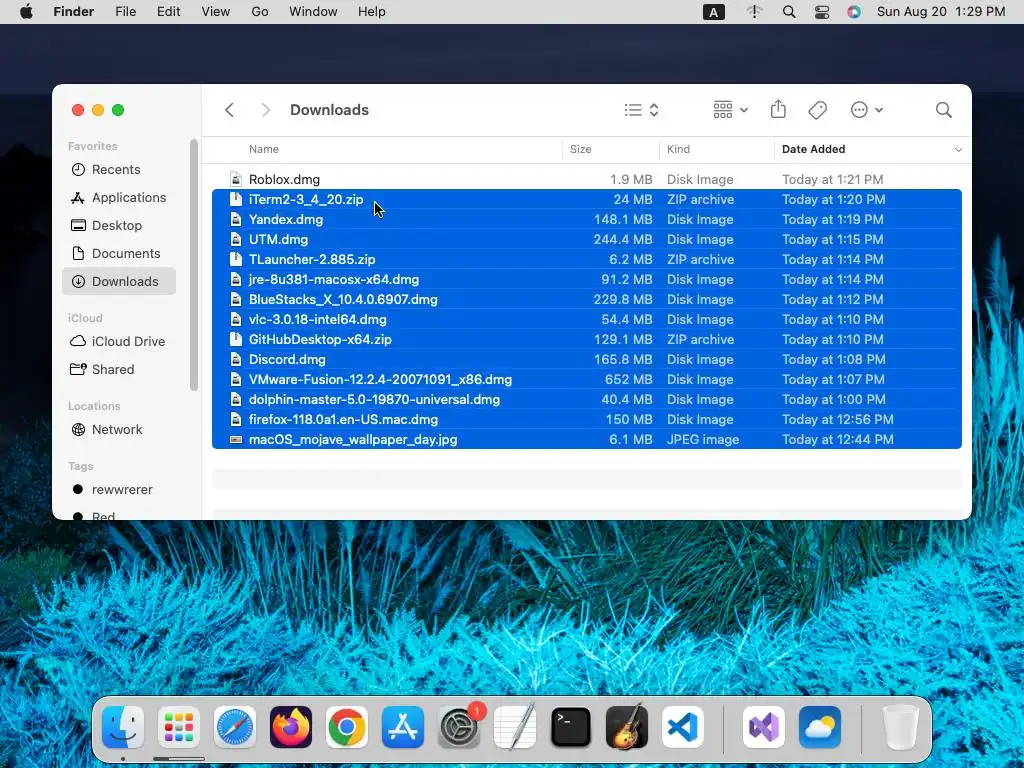Click the Edit Tags icon
The image size is (1024, 768).
click(818, 110)
